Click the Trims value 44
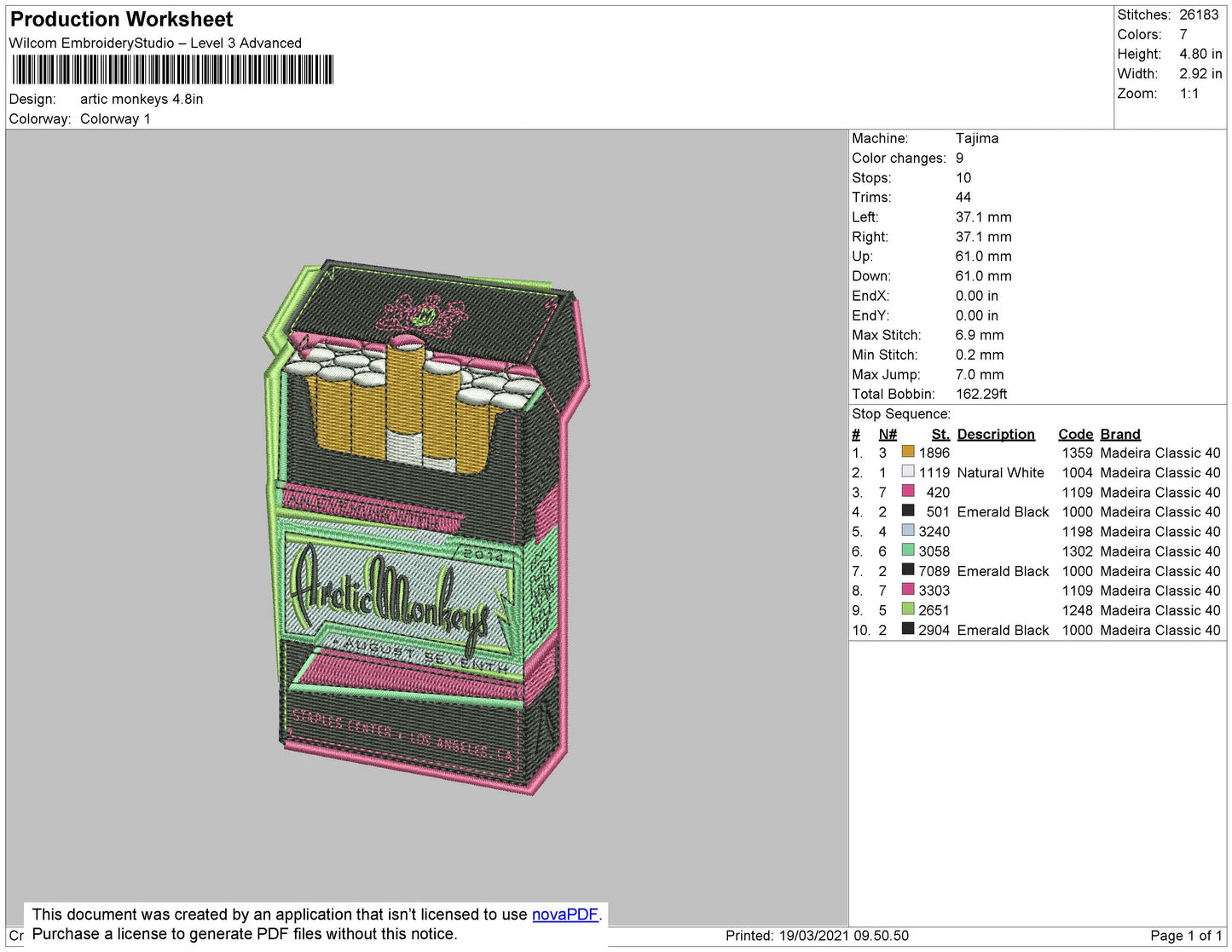 (963, 197)
